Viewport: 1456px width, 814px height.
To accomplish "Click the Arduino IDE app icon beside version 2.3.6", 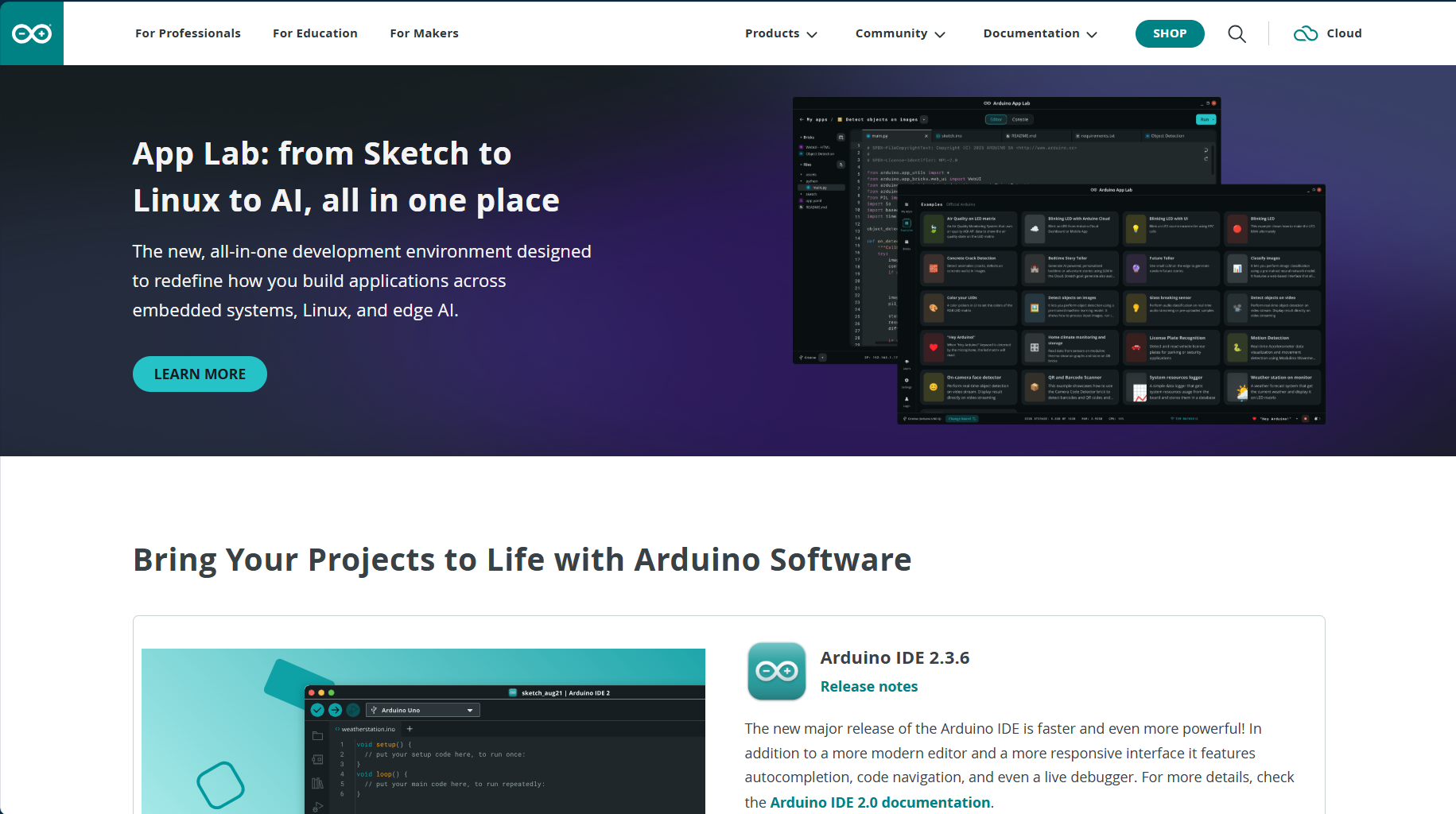I will (777, 672).
